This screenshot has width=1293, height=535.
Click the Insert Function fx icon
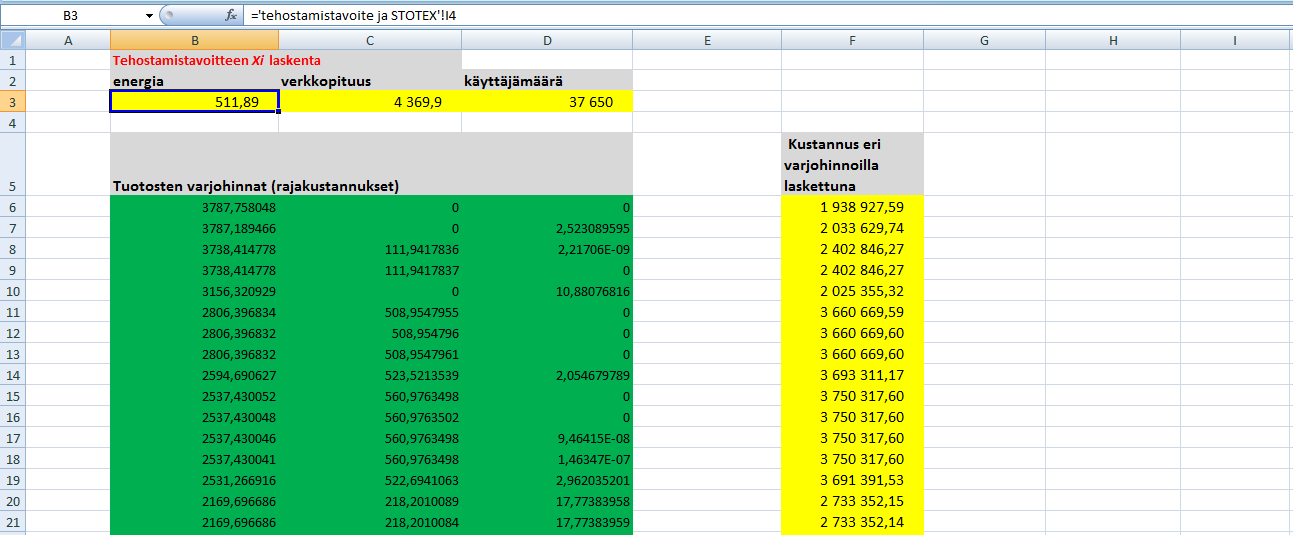pyautogui.click(x=231, y=16)
